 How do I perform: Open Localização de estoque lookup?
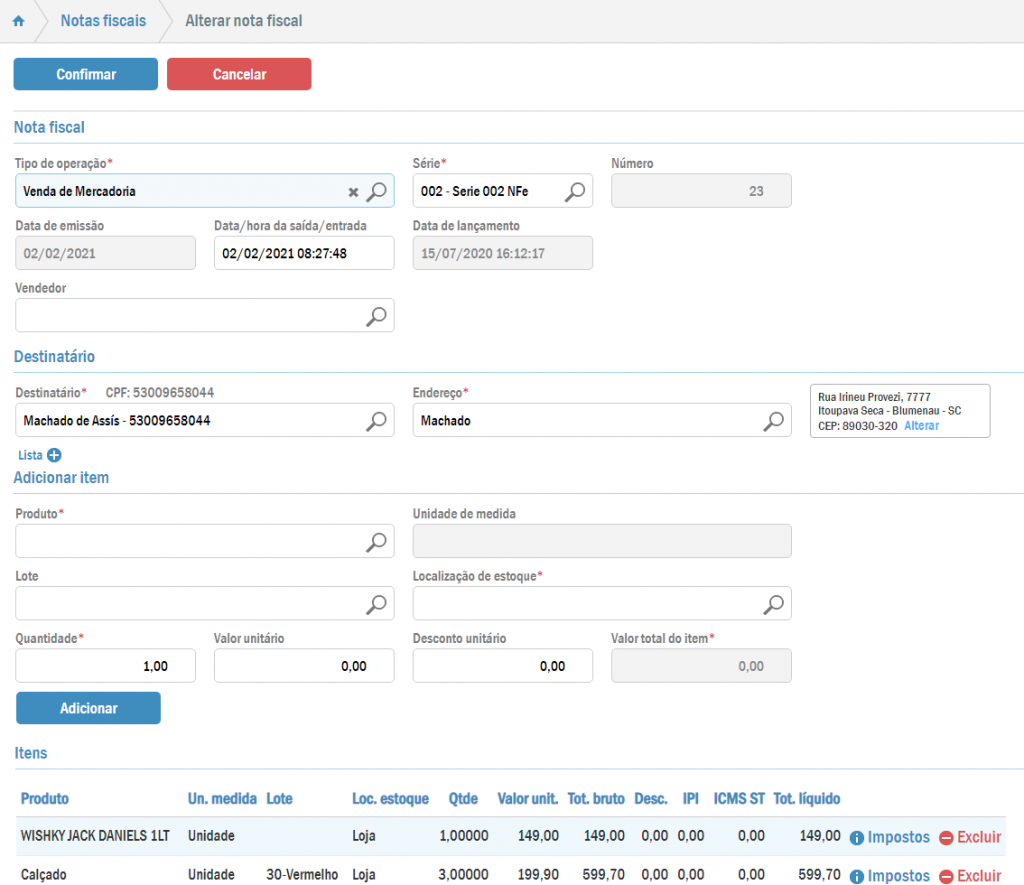(774, 604)
